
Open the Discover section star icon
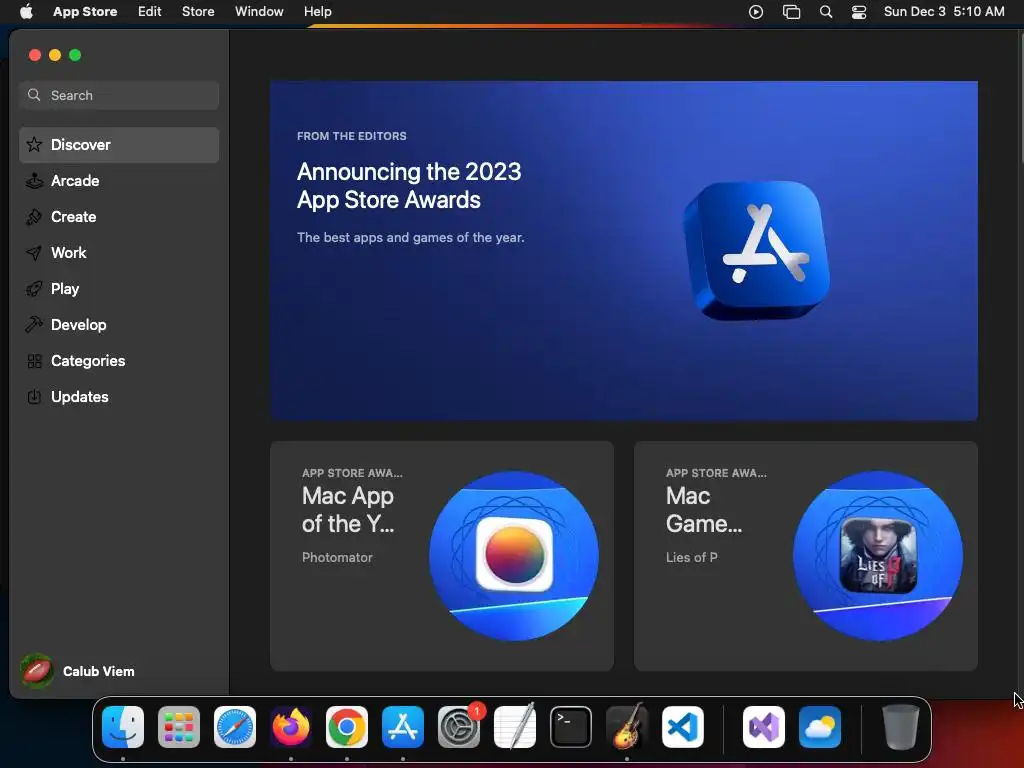coord(34,144)
